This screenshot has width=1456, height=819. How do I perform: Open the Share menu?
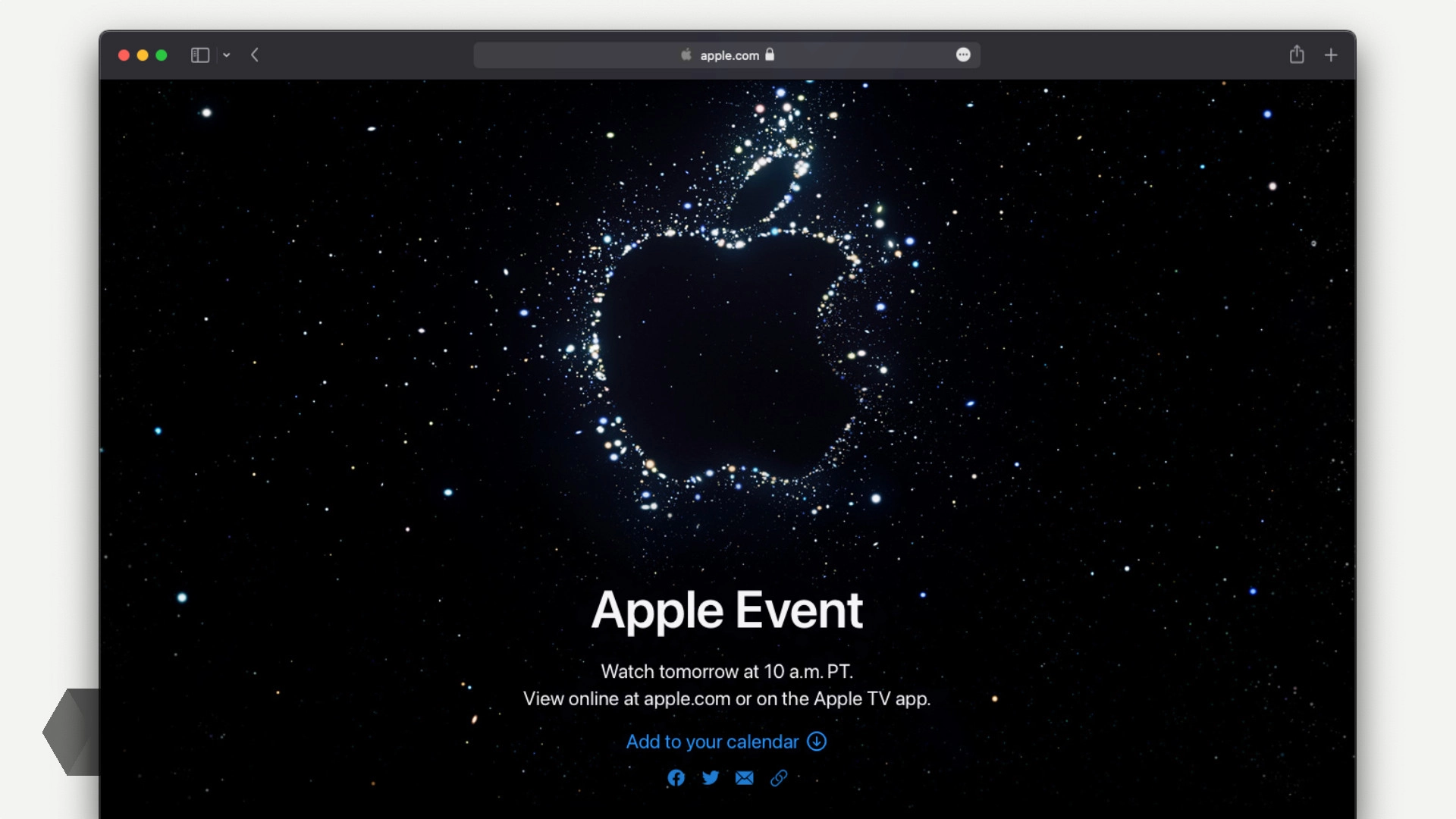(1297, 55)
